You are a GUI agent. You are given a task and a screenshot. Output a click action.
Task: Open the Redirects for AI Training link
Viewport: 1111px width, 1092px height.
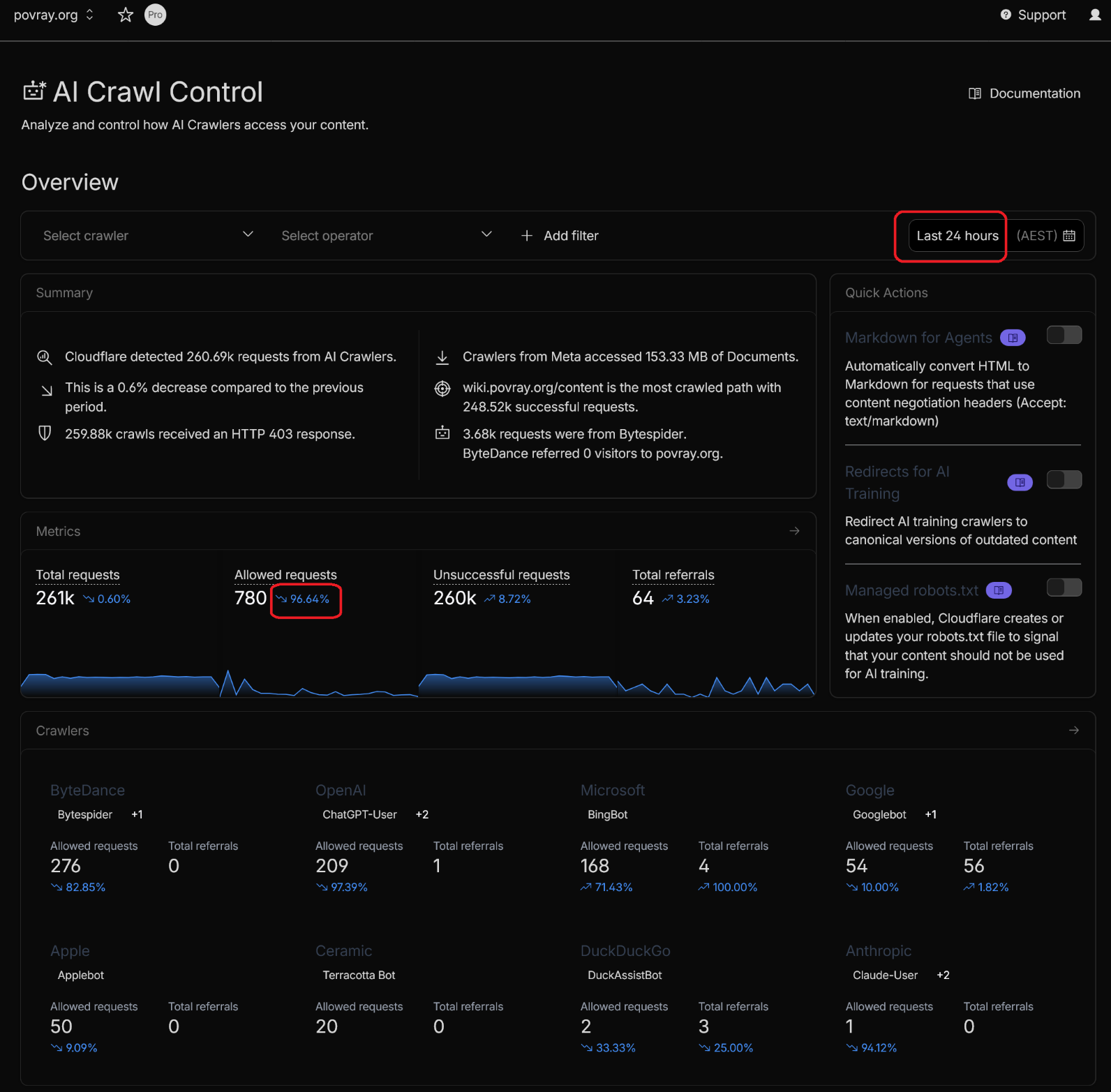pyautogui.click(x=897, y=483)
